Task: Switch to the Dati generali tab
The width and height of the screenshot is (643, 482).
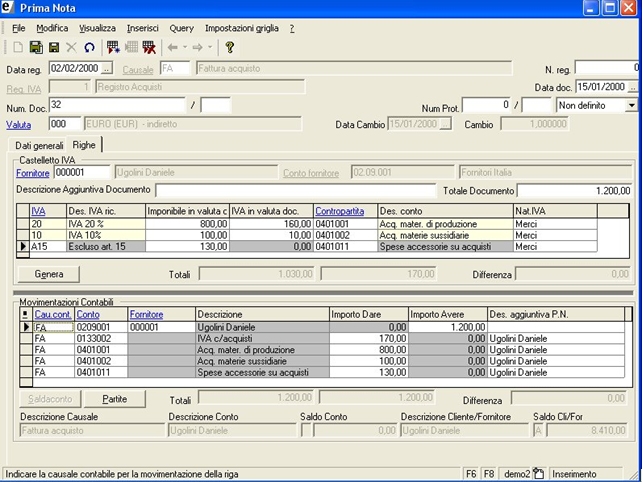Action: [39, 145]
